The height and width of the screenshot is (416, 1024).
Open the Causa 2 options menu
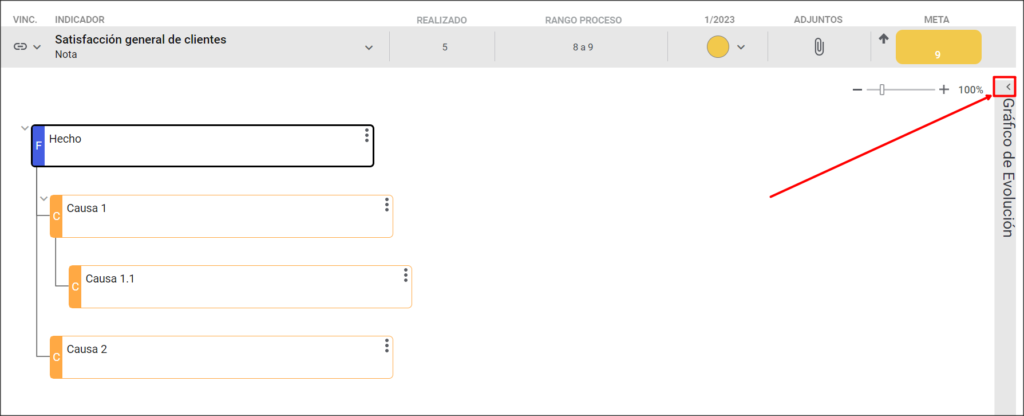[x=387, y=345]
